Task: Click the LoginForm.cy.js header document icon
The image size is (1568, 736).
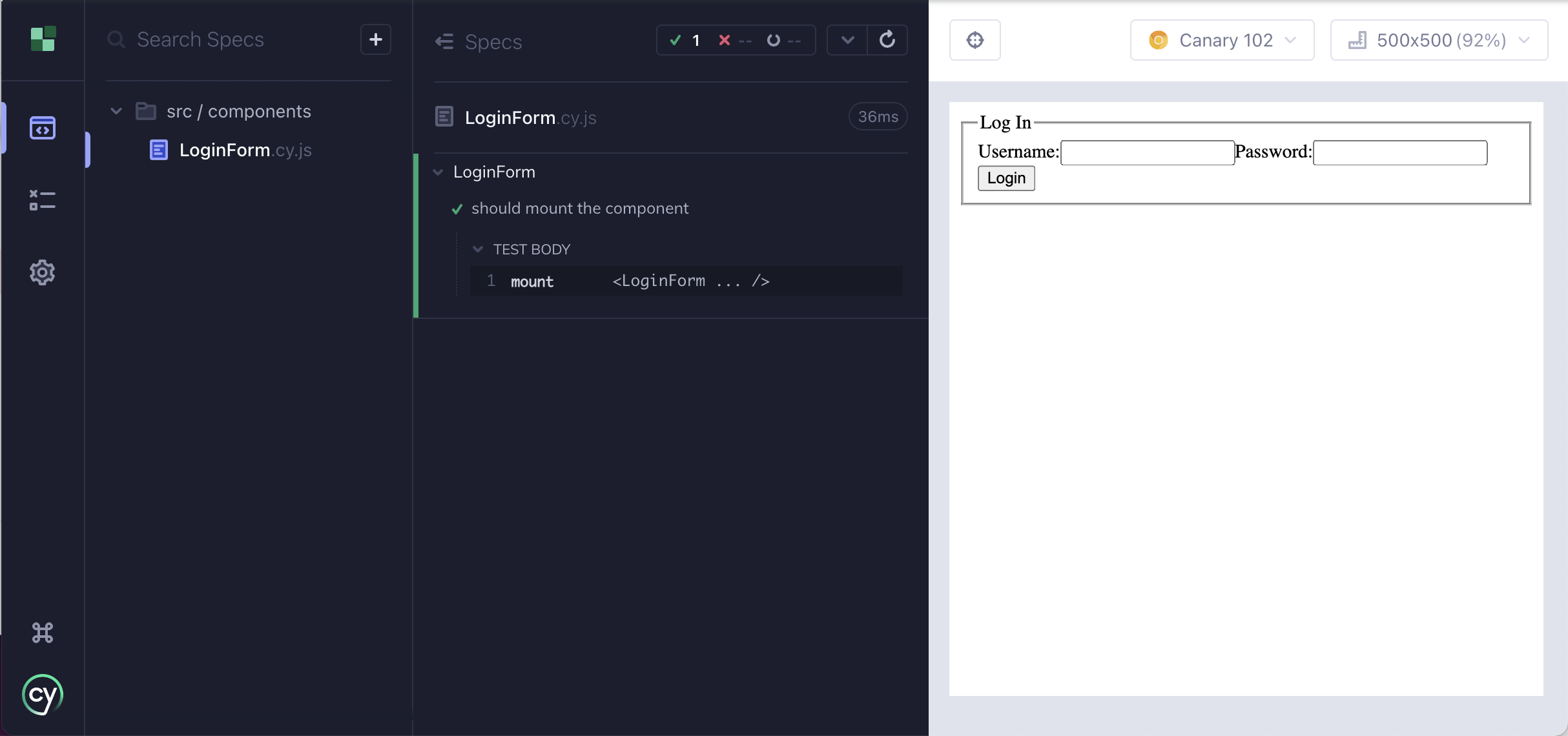Action: click(444, 117)
